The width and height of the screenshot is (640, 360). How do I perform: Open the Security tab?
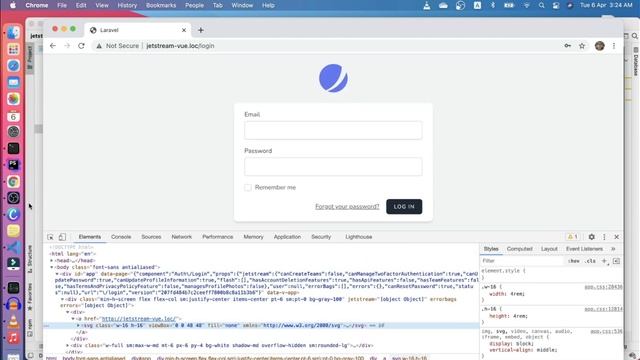coord(321,237)
